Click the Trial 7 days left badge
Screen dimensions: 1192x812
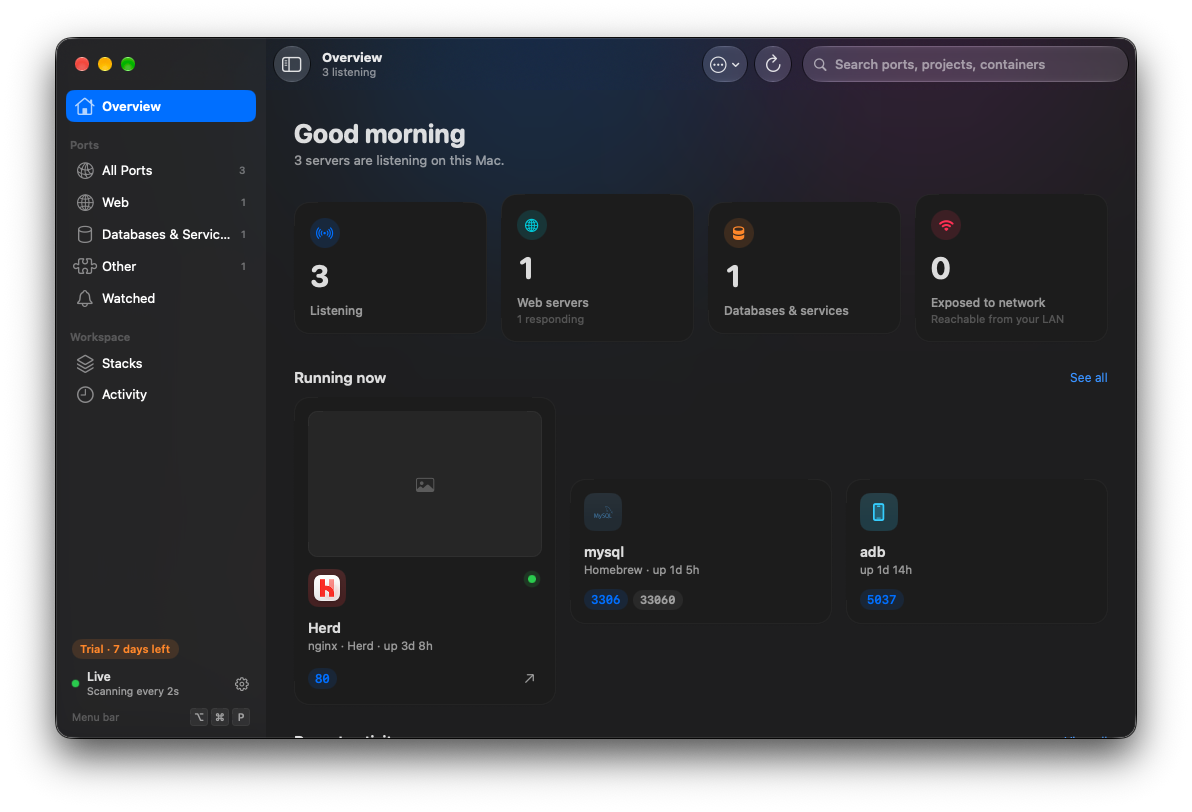coord(125,649)
